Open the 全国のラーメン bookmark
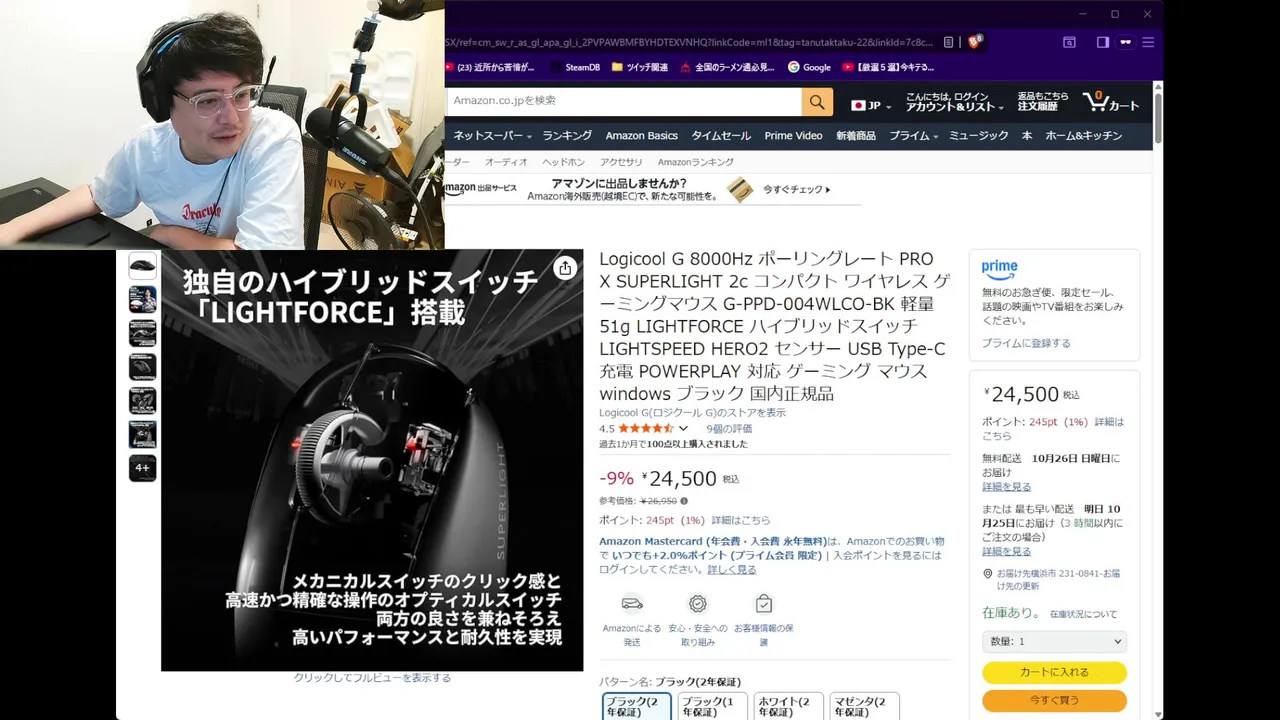 pyautogui.click(x=727, y=67)
